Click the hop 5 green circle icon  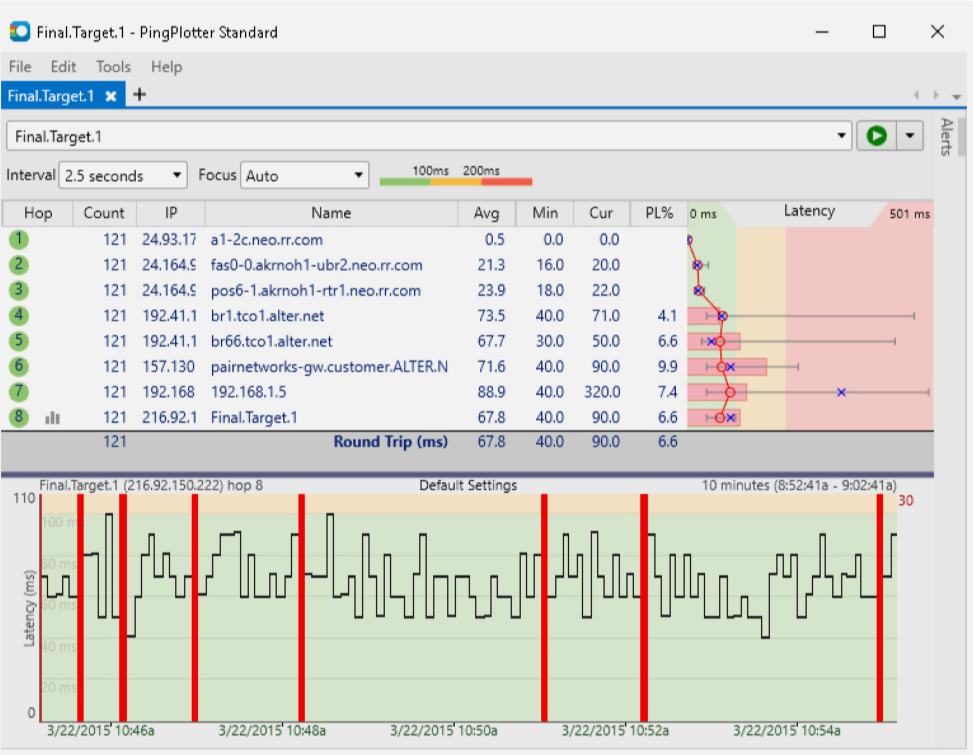(x=19, y=341)
